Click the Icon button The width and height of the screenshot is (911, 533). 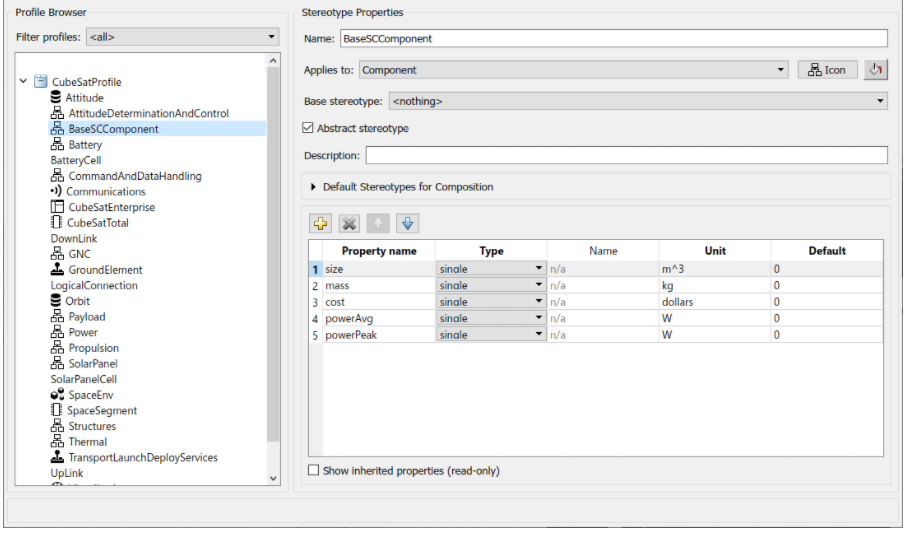[x=827, y=70]
